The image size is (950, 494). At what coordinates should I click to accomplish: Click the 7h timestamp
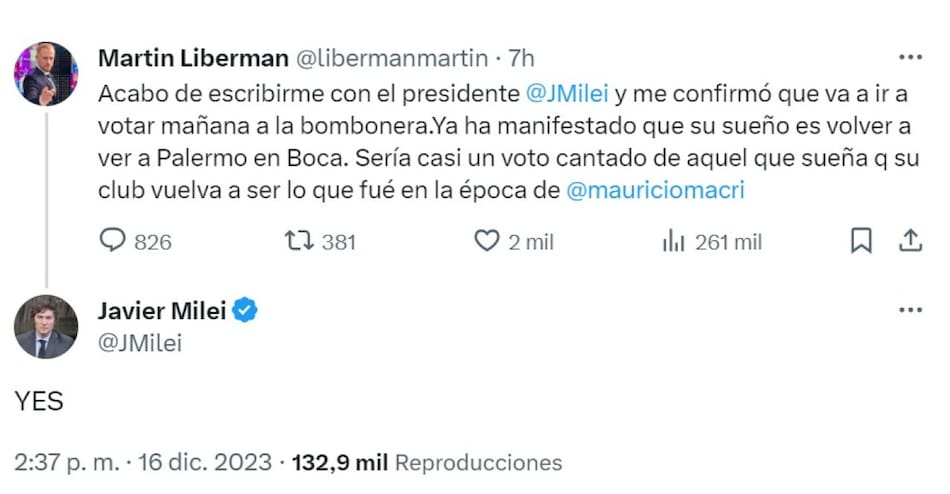[x=521, y=58]
